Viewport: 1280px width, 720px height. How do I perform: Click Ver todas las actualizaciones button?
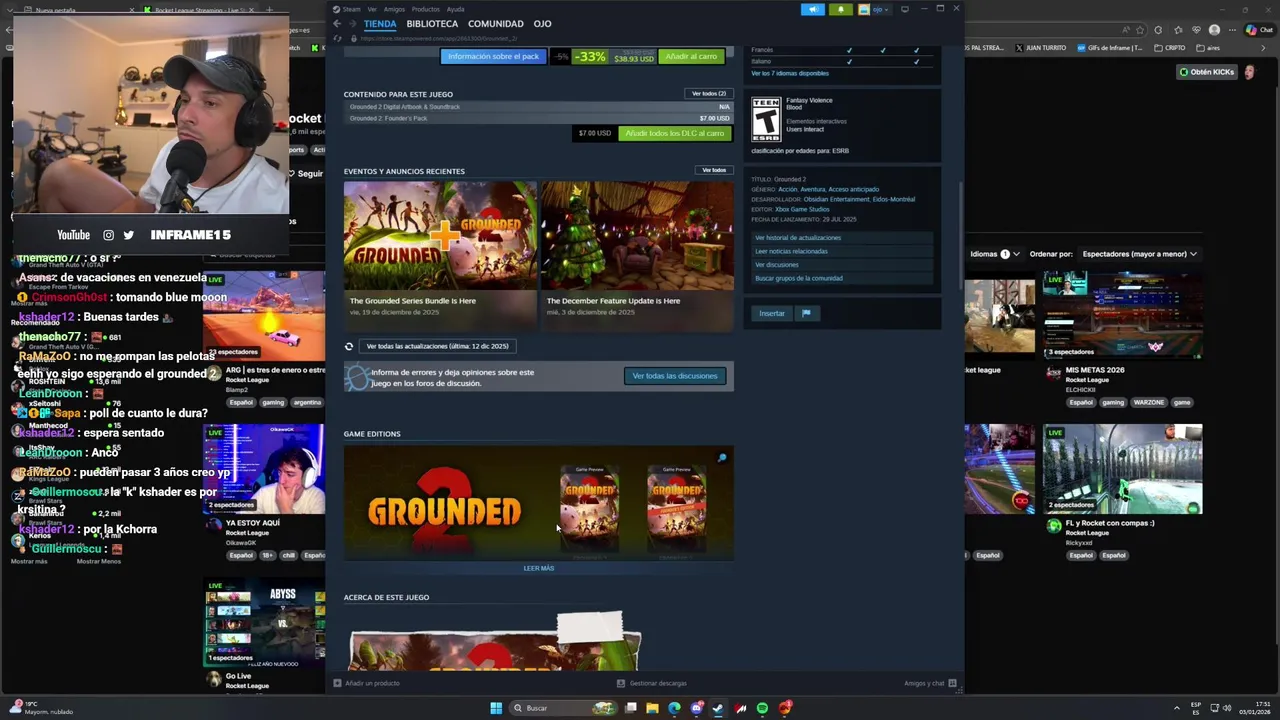[437, 346]
